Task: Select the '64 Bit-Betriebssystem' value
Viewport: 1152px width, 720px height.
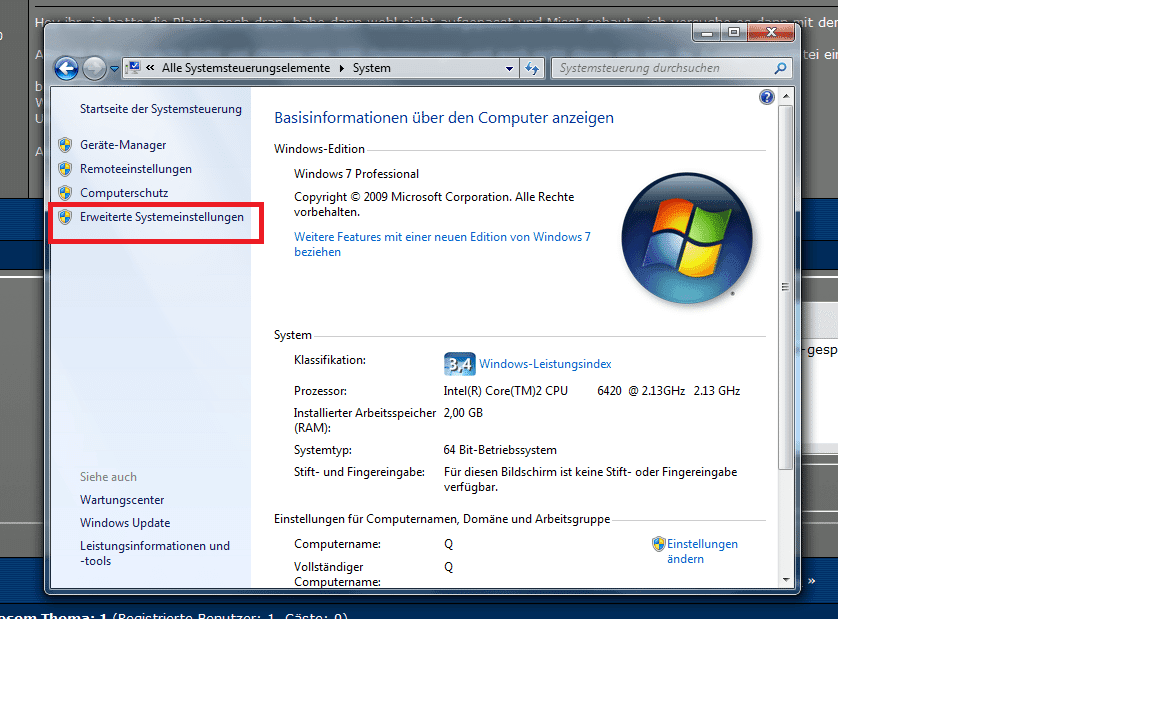Action: (500, 450)
